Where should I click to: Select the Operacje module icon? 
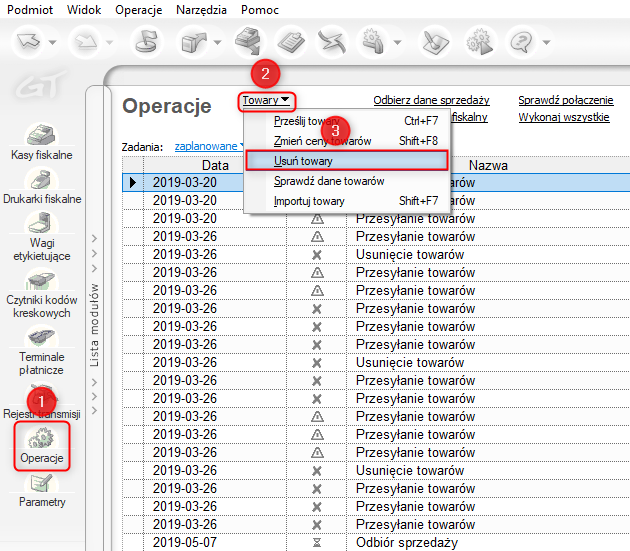(x=42, y=440)
